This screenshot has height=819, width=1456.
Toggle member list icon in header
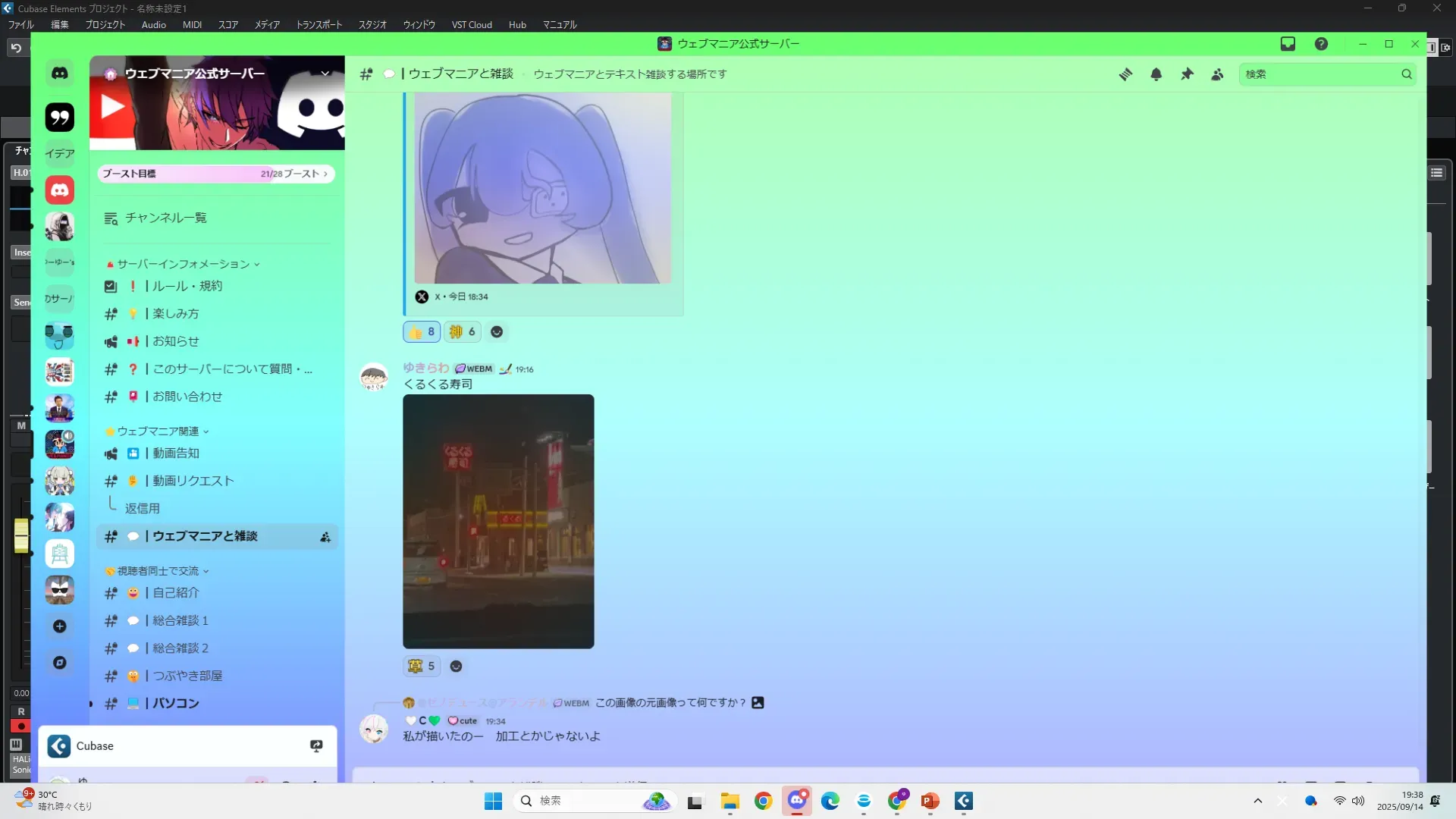pos(1217,74)
